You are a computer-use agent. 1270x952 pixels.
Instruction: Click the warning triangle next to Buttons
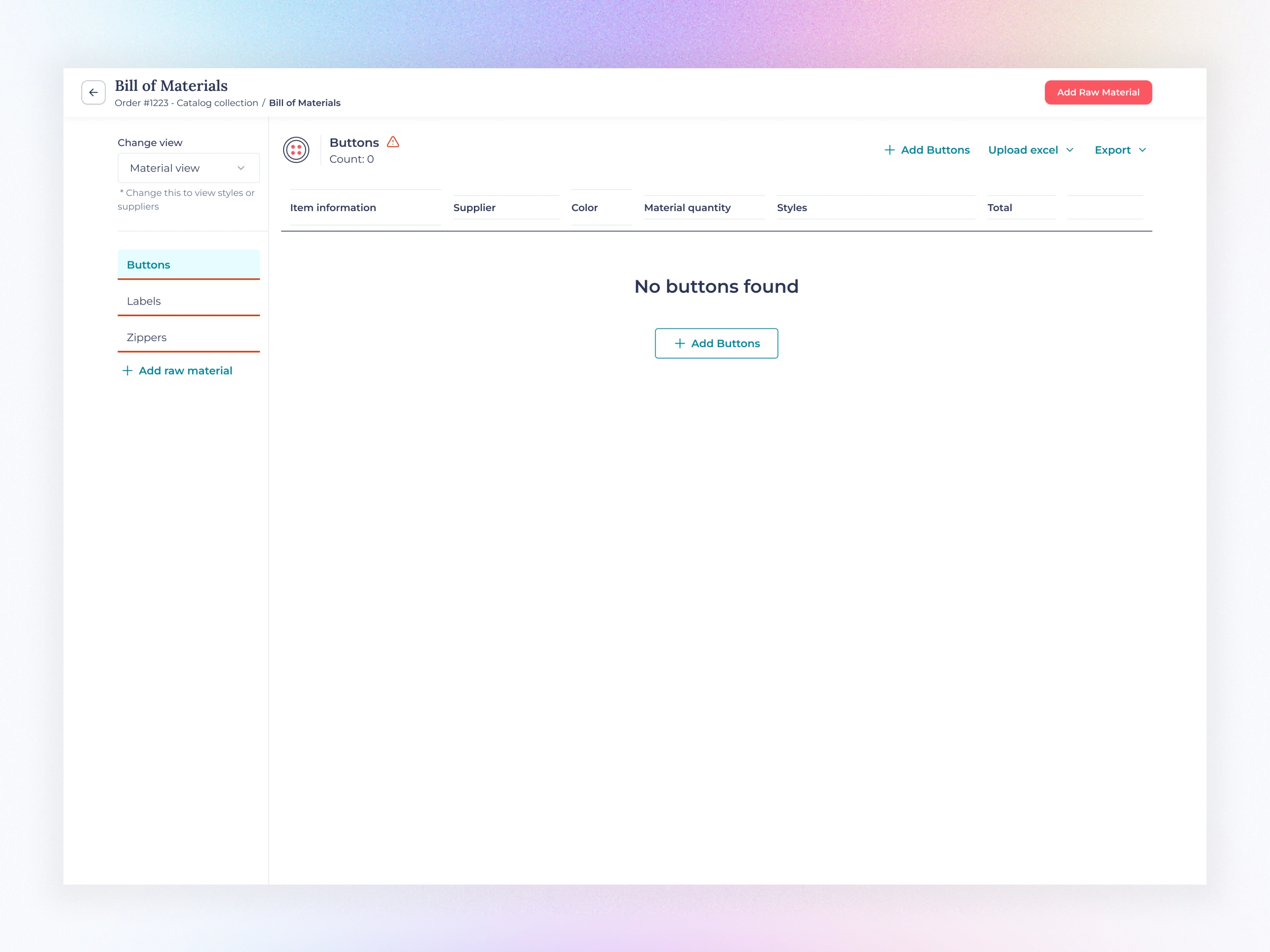[393, 142]
